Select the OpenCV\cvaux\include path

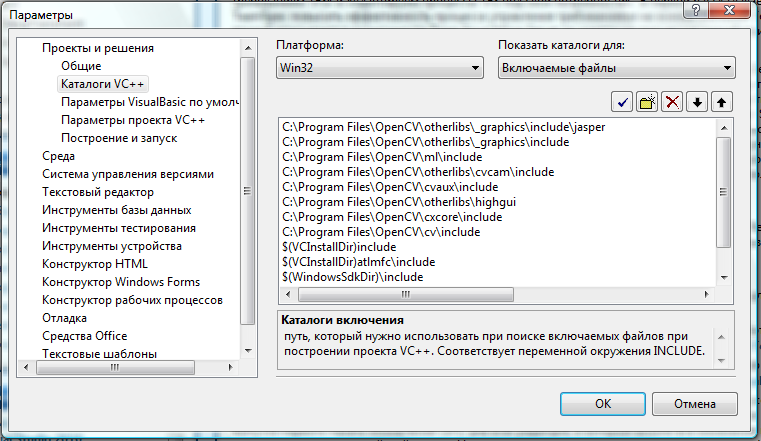(x=390, y=187)
